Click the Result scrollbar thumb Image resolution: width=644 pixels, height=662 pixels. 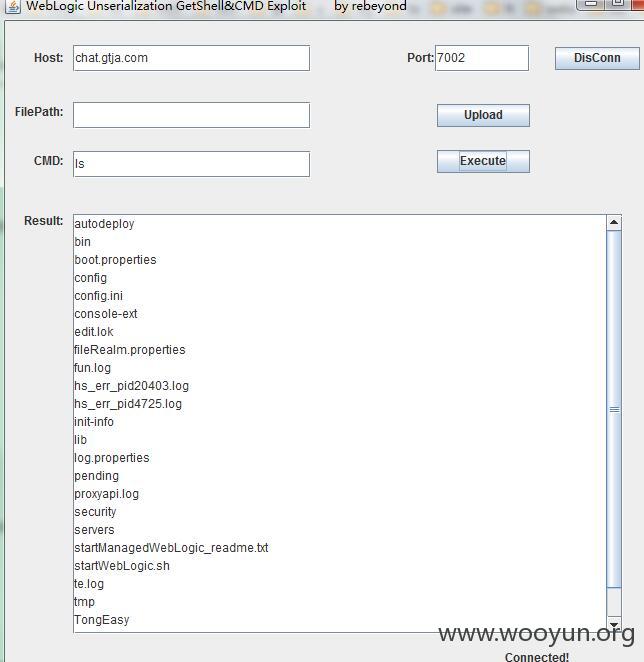click(614, 409)
